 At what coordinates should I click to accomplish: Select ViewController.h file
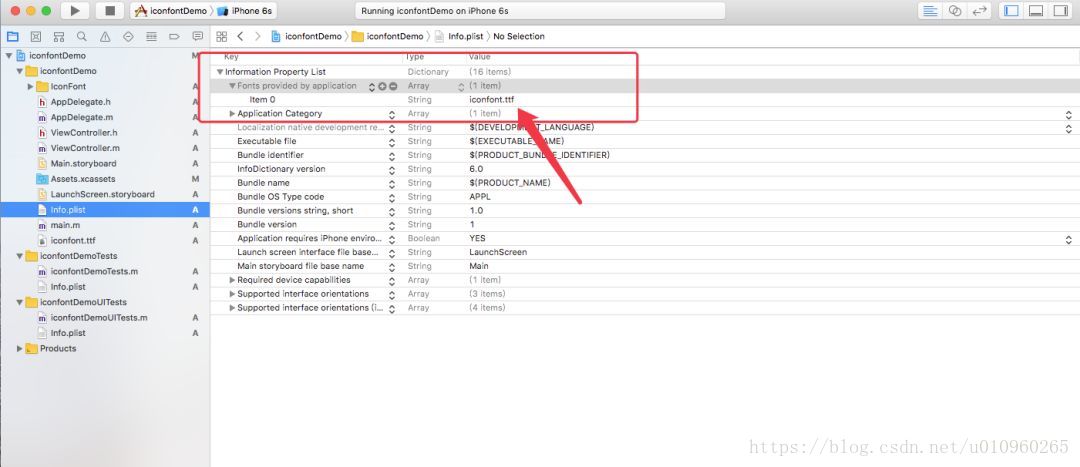click(83, 133)
